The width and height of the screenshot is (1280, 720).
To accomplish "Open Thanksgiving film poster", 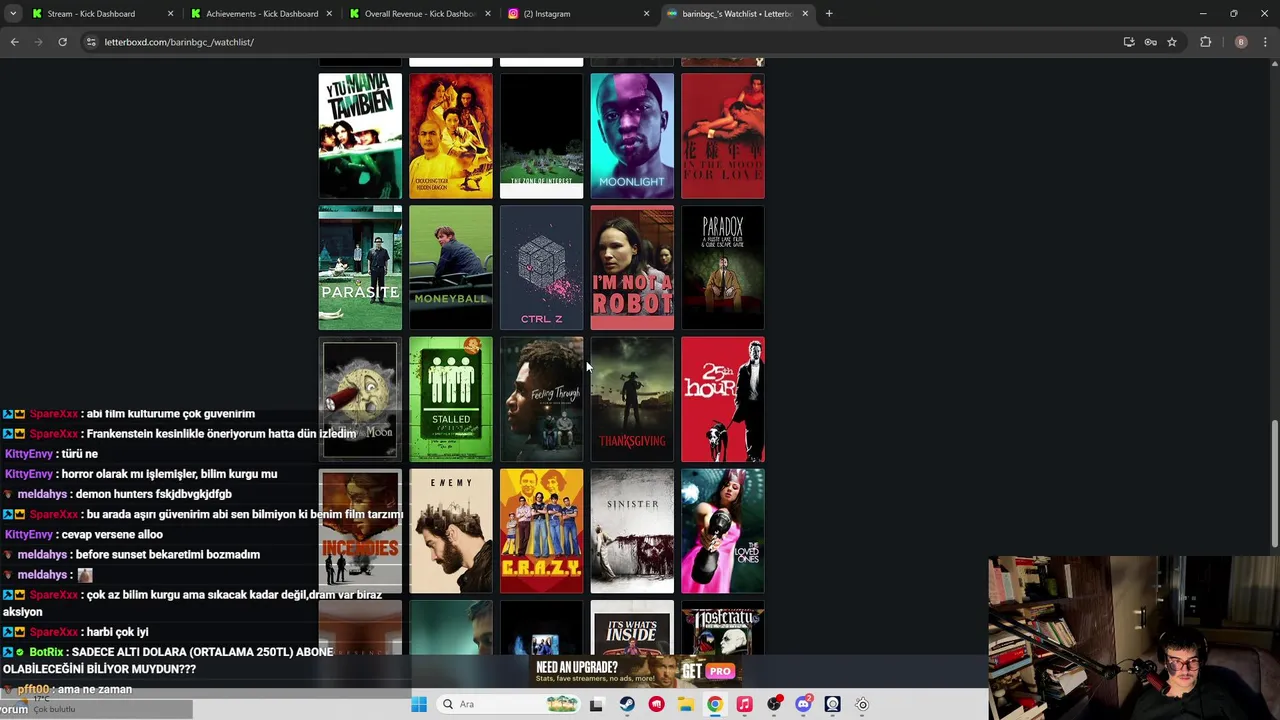I will click(632, 400).
